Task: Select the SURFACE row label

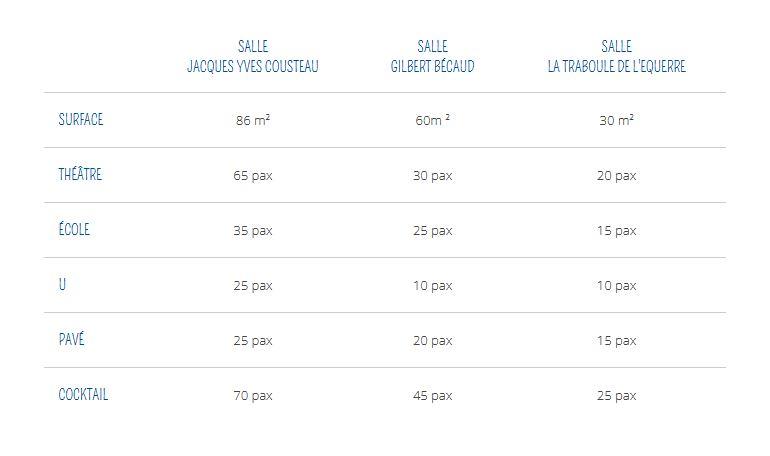Action: [81, 119]
